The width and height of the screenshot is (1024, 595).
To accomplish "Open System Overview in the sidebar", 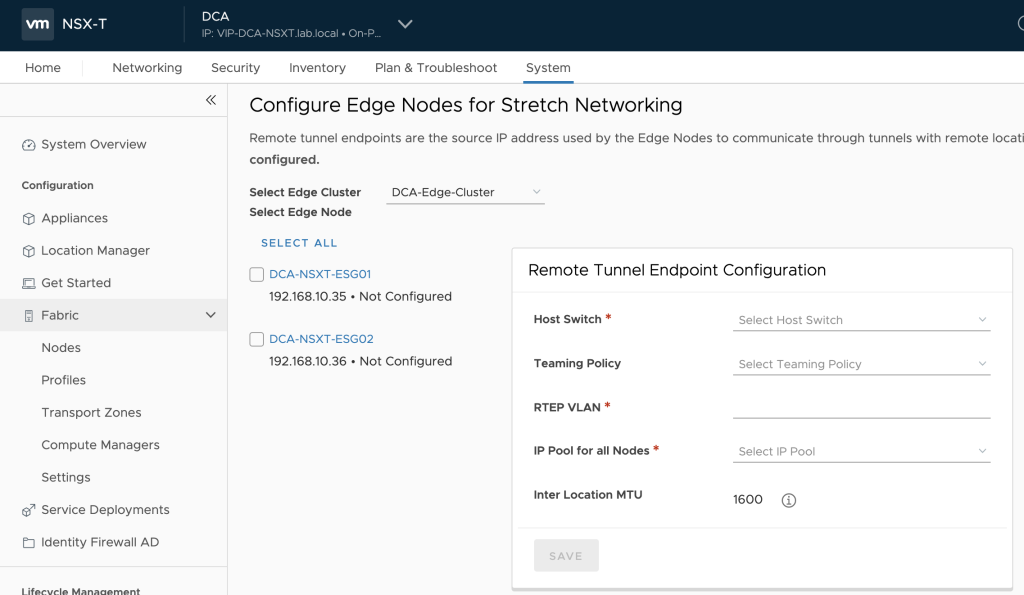I will pyautogui.click(x=93, y=144).
